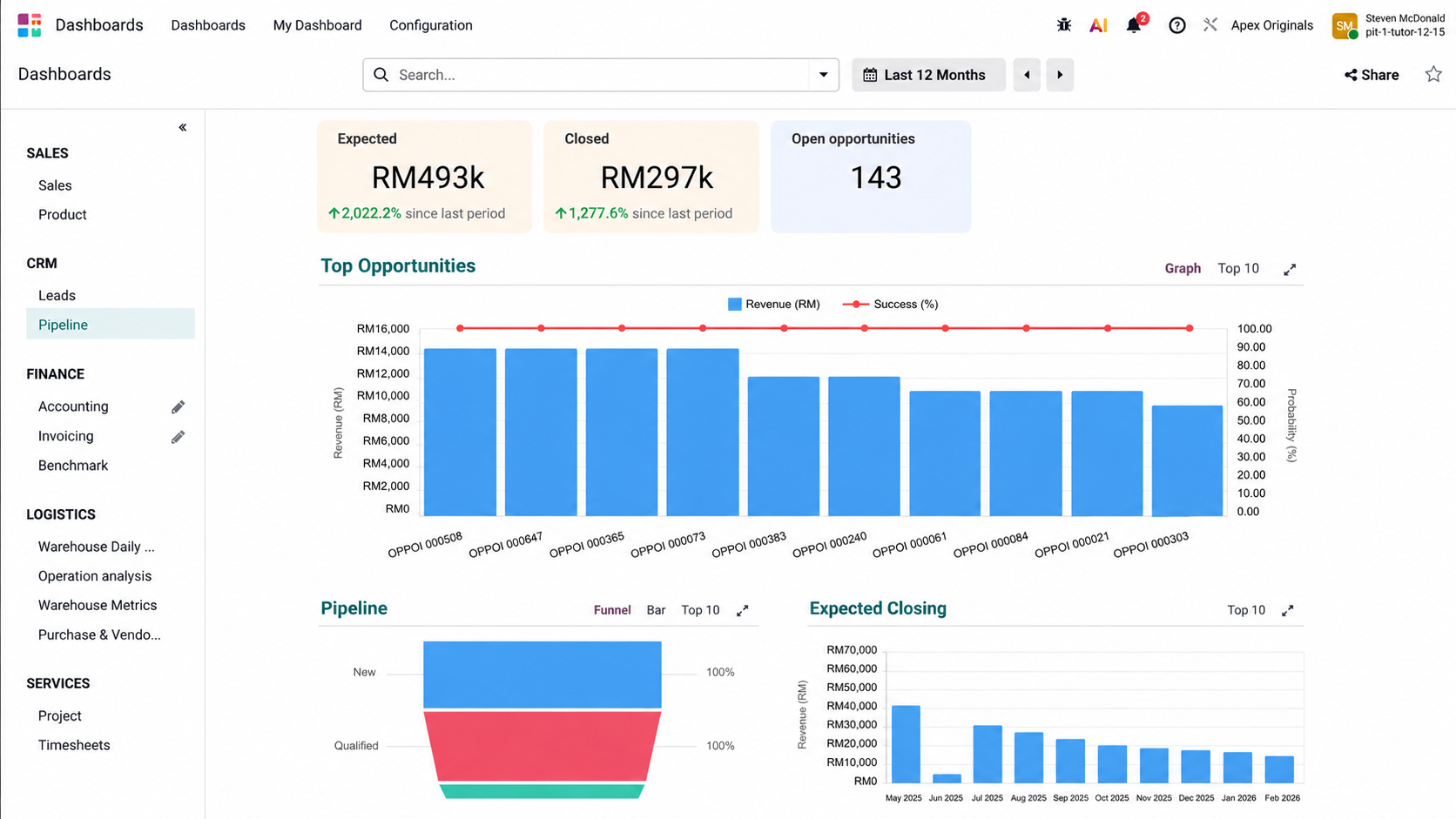Image resolution: width=1456 pixels, height=819 pixels.
Task: Select Sales dashboard in sidebar
Action: pos(55,185)
